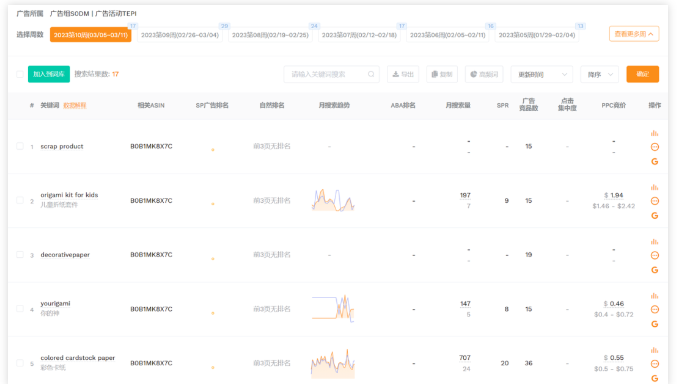Screen dimensions: 681x384
Task: Click keyword text 'scrap product'
Action: [x=62, y=146]
